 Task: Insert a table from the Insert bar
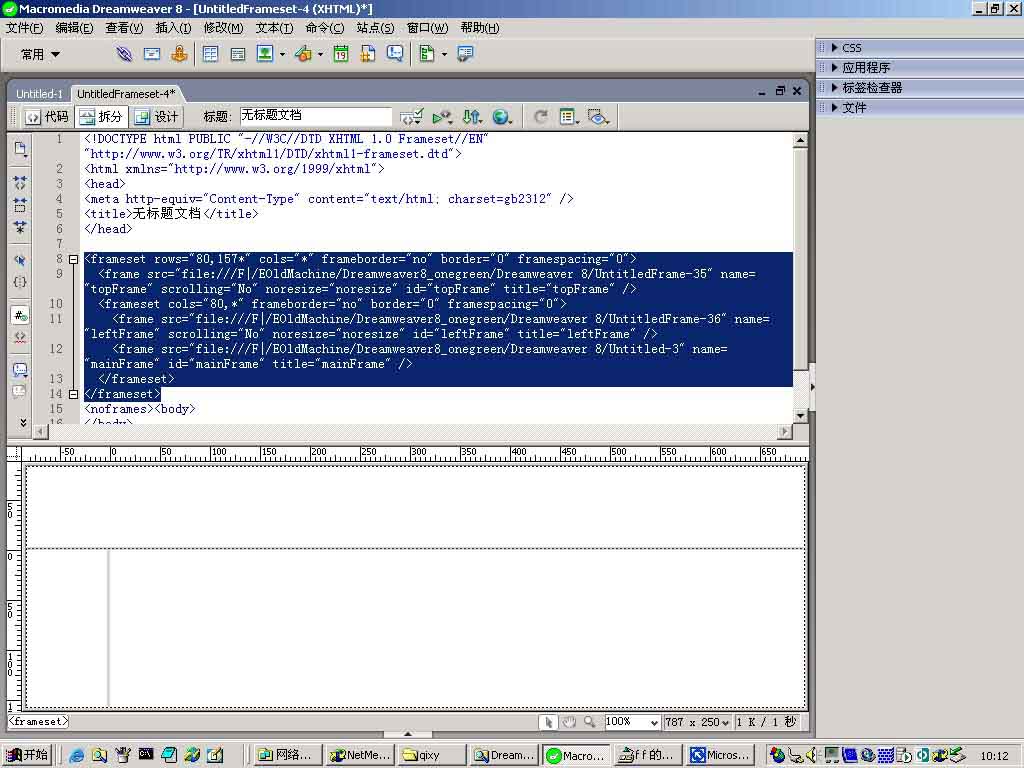[210, 54]
